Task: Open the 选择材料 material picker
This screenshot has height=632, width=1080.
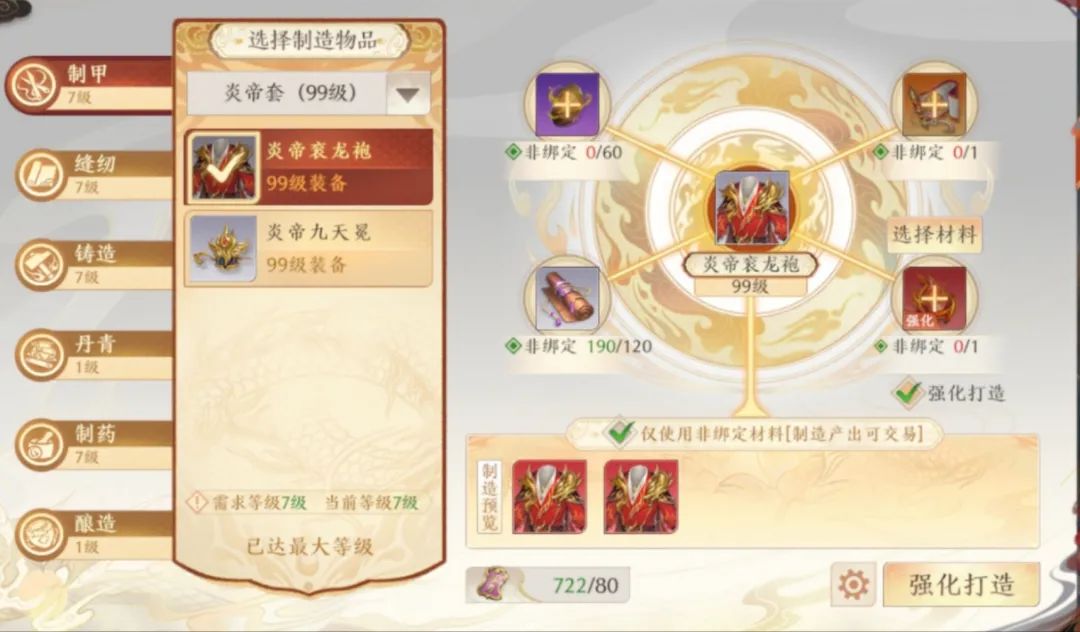Action: [x=934, y=235]
